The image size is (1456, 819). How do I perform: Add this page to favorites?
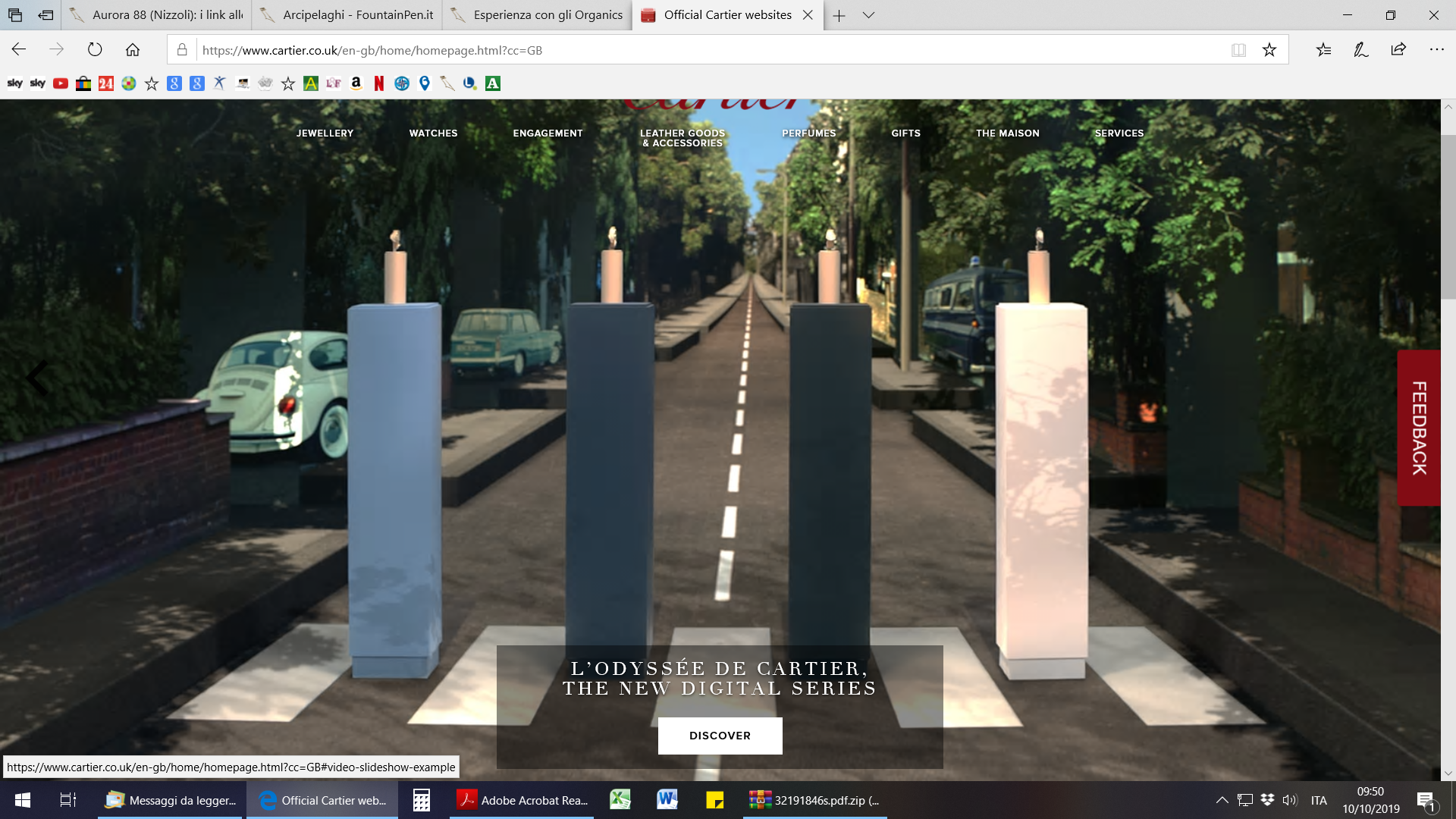tap(1269, 50)
